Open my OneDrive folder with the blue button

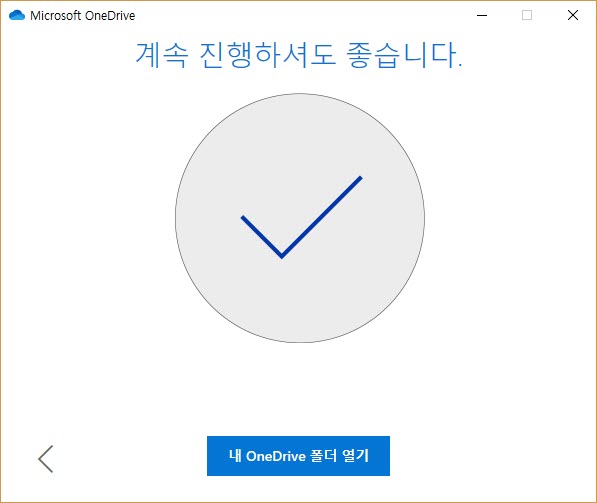298,456
